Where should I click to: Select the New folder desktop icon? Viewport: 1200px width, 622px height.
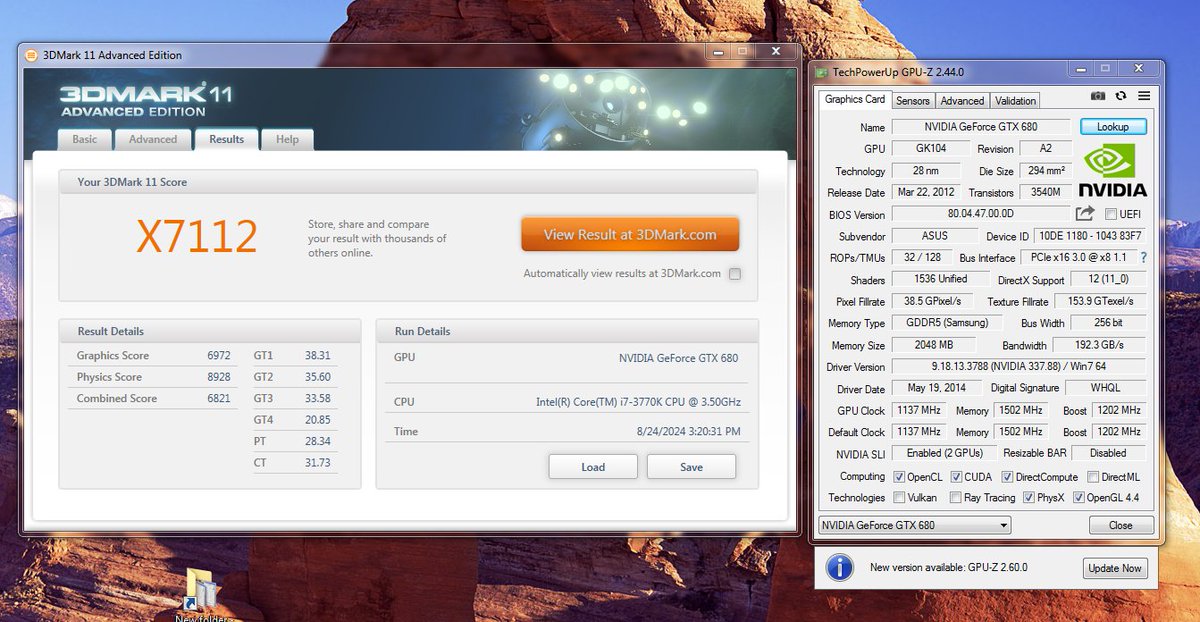point(202,595)
